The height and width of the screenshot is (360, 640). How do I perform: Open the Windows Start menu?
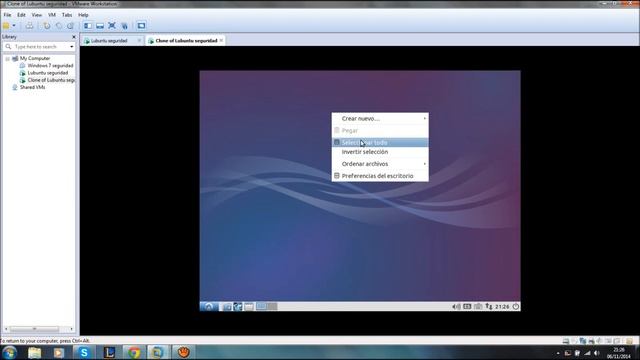pyautogui.click(x=9, y=352)
